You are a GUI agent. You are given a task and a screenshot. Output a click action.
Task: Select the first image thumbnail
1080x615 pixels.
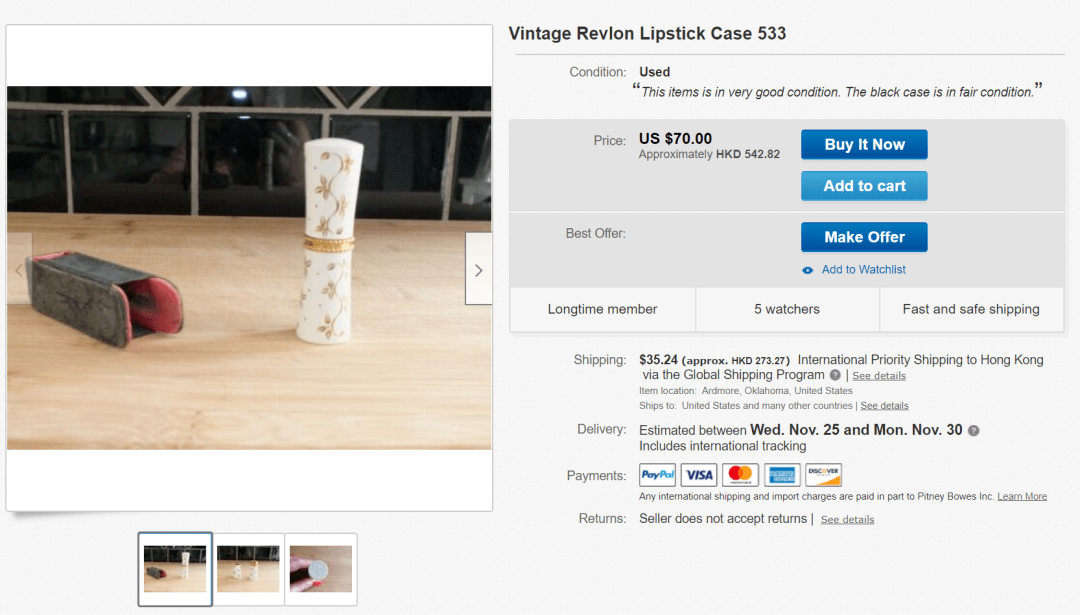[175, 568]
